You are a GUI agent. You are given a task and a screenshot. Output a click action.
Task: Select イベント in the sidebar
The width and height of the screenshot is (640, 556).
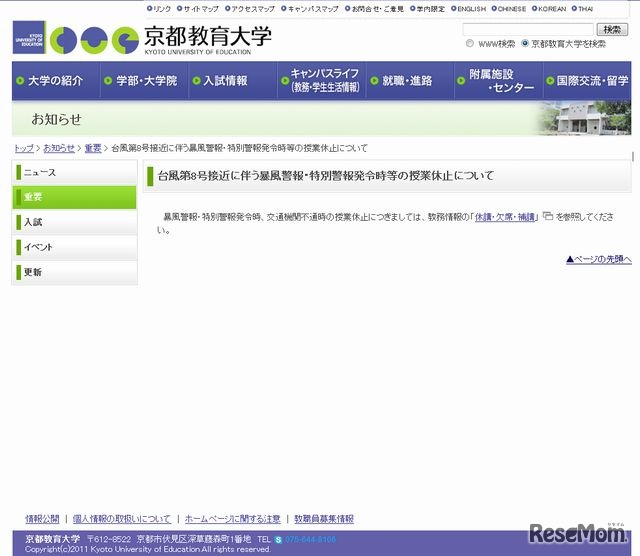[75, 247]
